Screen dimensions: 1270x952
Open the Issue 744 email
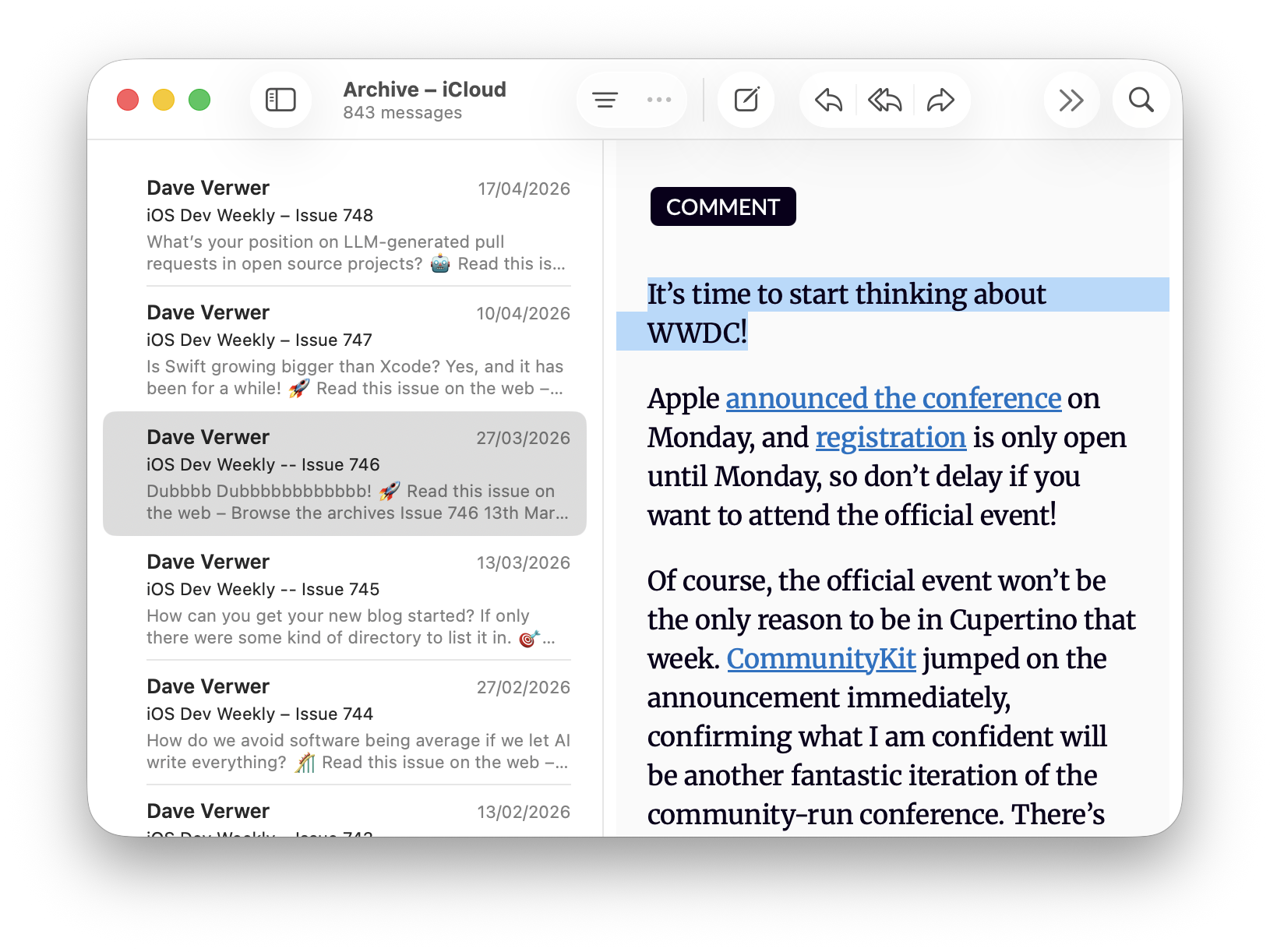click(x=344, y=723)
